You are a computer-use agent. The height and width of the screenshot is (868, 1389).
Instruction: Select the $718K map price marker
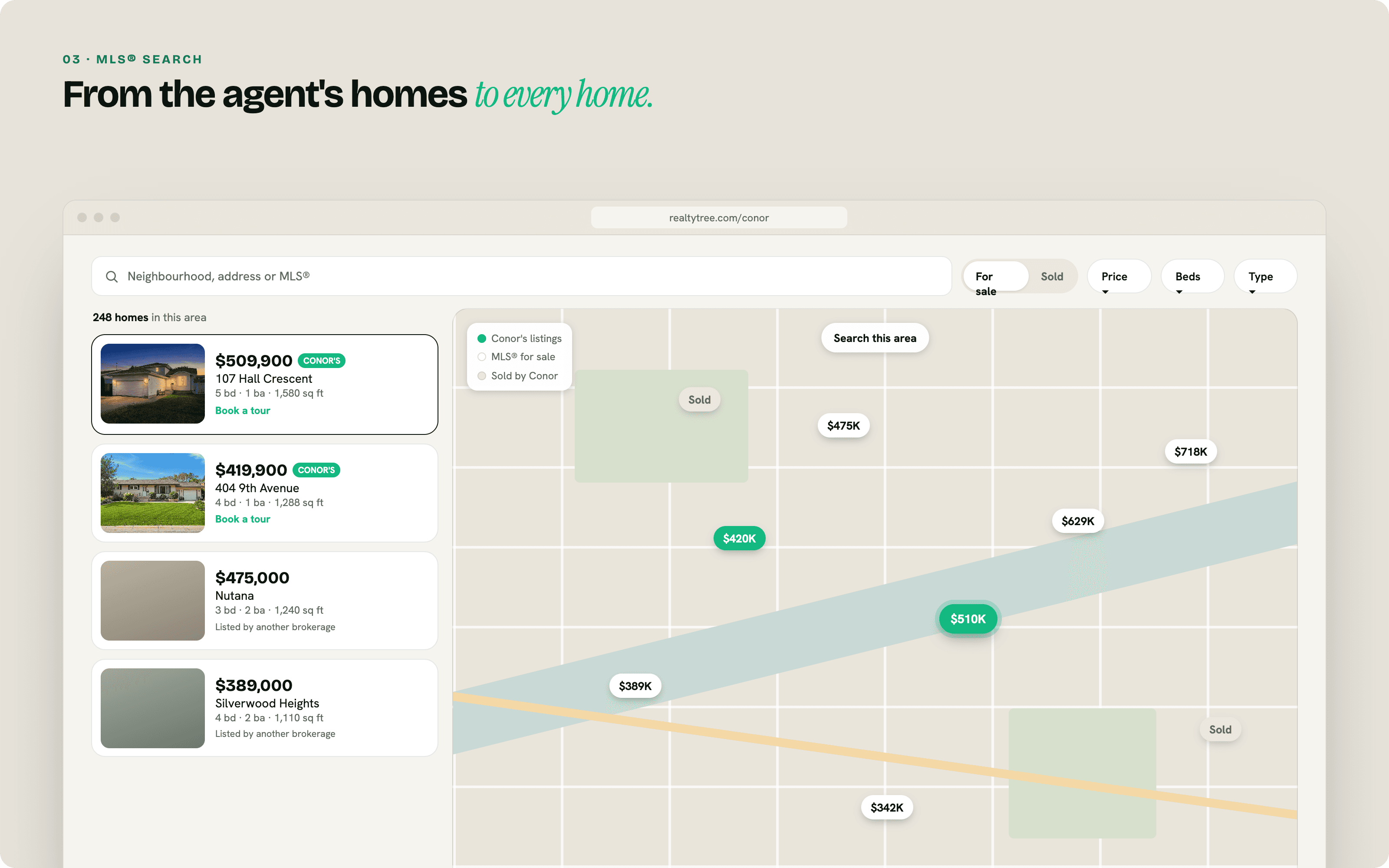[1190, 452]
